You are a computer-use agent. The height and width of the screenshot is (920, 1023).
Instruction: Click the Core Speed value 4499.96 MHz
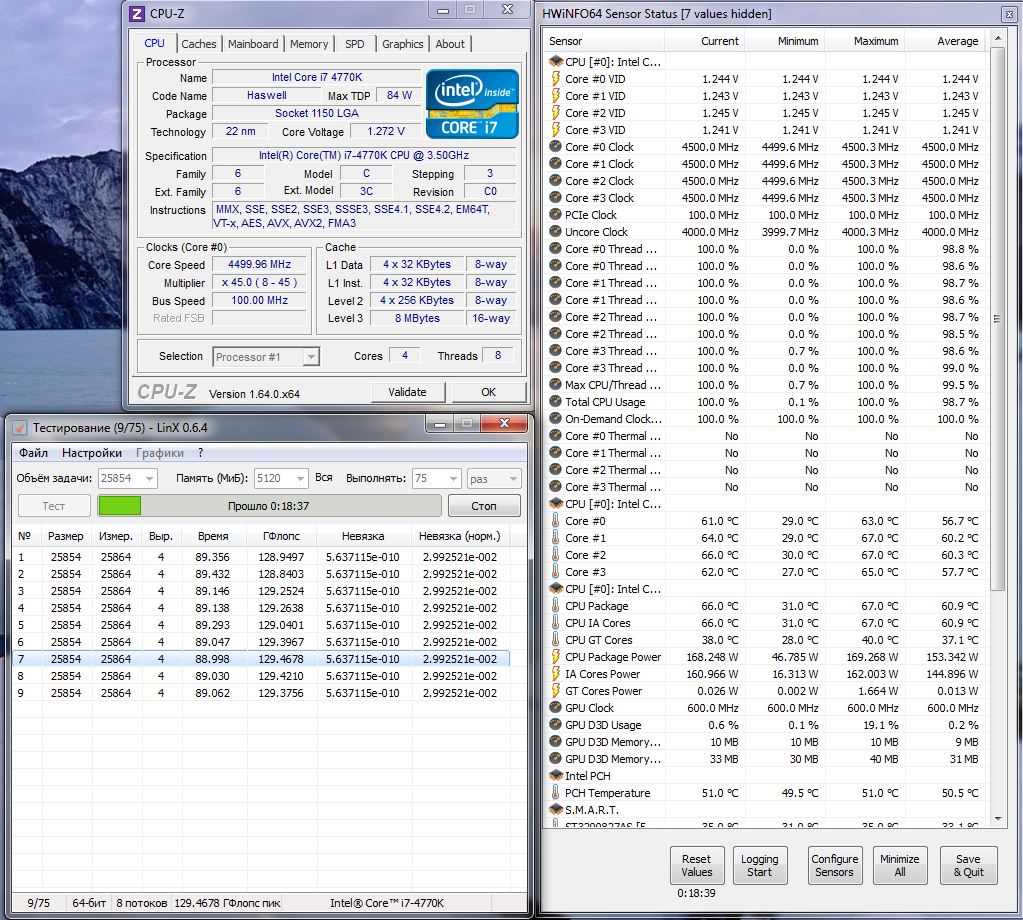pyautogui.click(x=260, y=264)
